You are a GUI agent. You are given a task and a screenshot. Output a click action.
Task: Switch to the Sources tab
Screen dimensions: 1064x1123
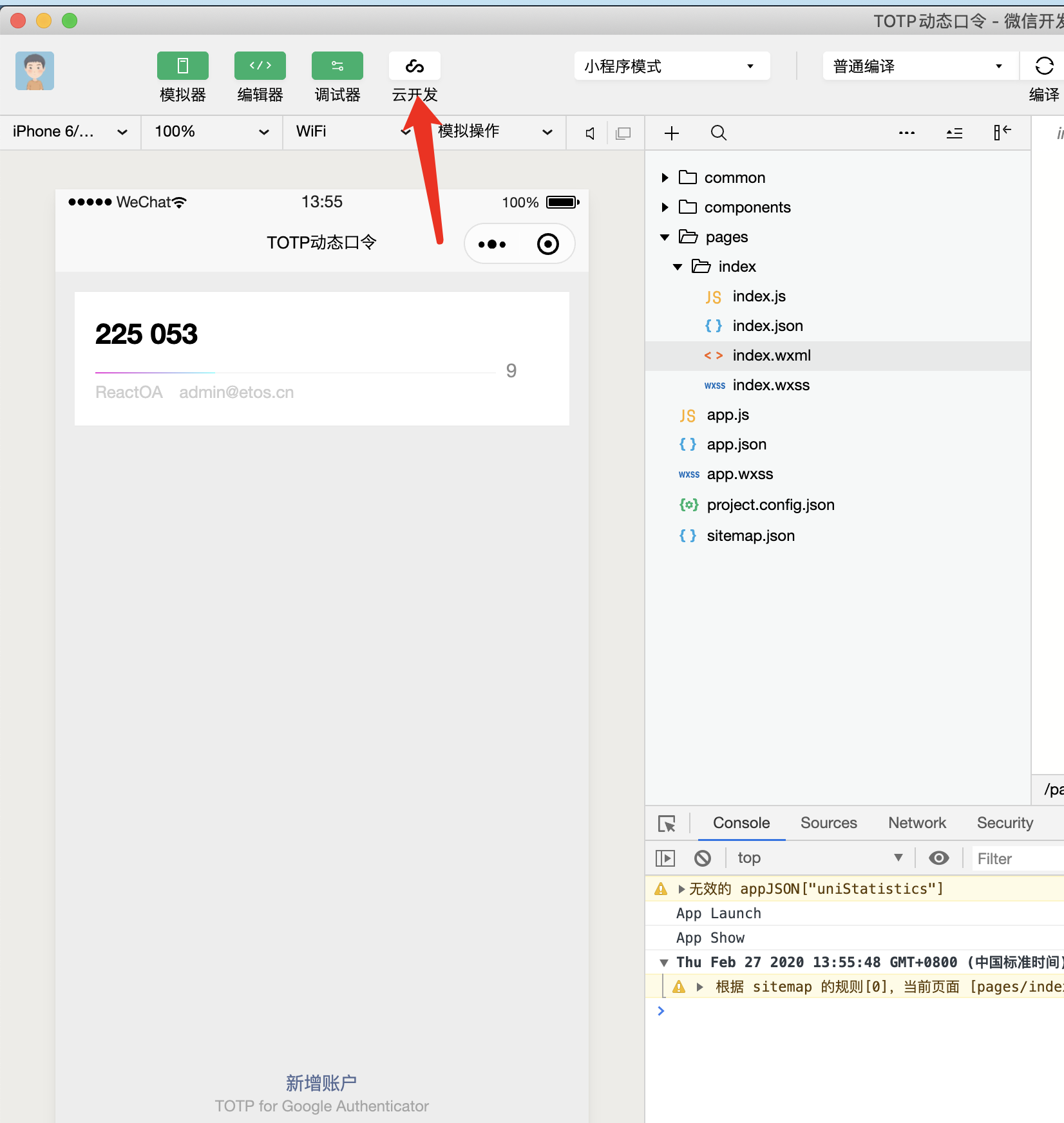tap(829, 823)
